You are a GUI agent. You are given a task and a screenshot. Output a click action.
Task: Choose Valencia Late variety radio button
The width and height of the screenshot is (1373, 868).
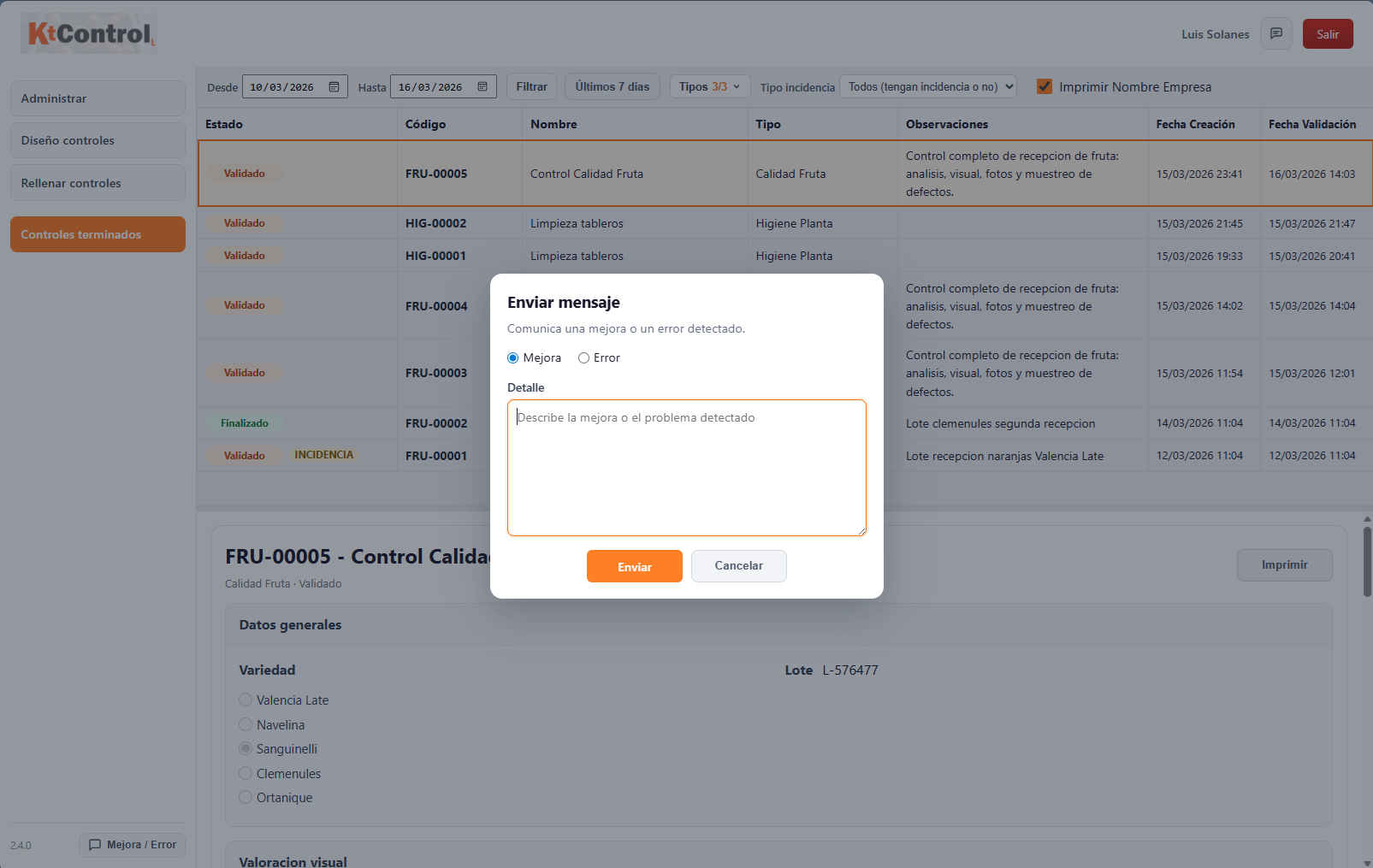coord(246,700)
